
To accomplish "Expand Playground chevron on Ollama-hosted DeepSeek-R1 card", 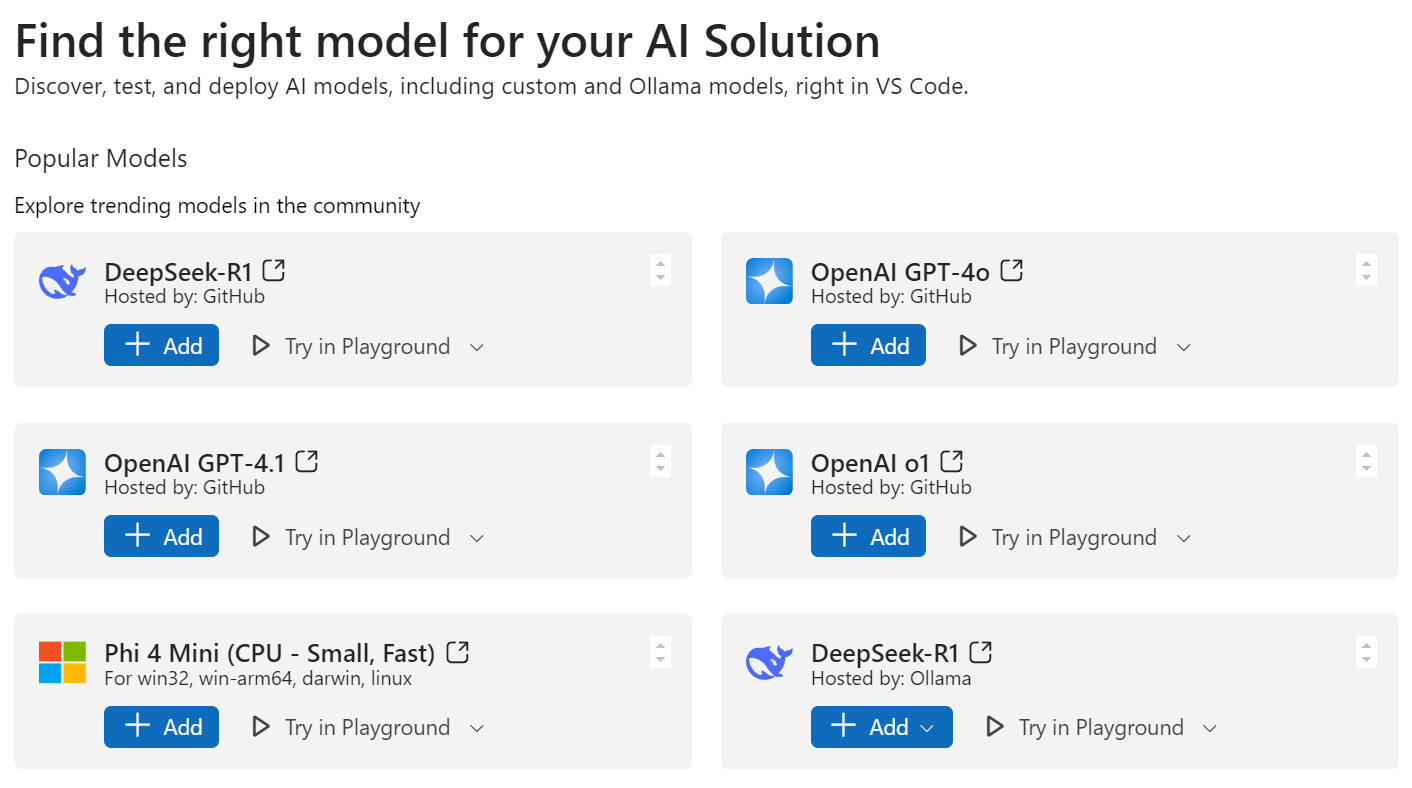I will (1210, 728).
